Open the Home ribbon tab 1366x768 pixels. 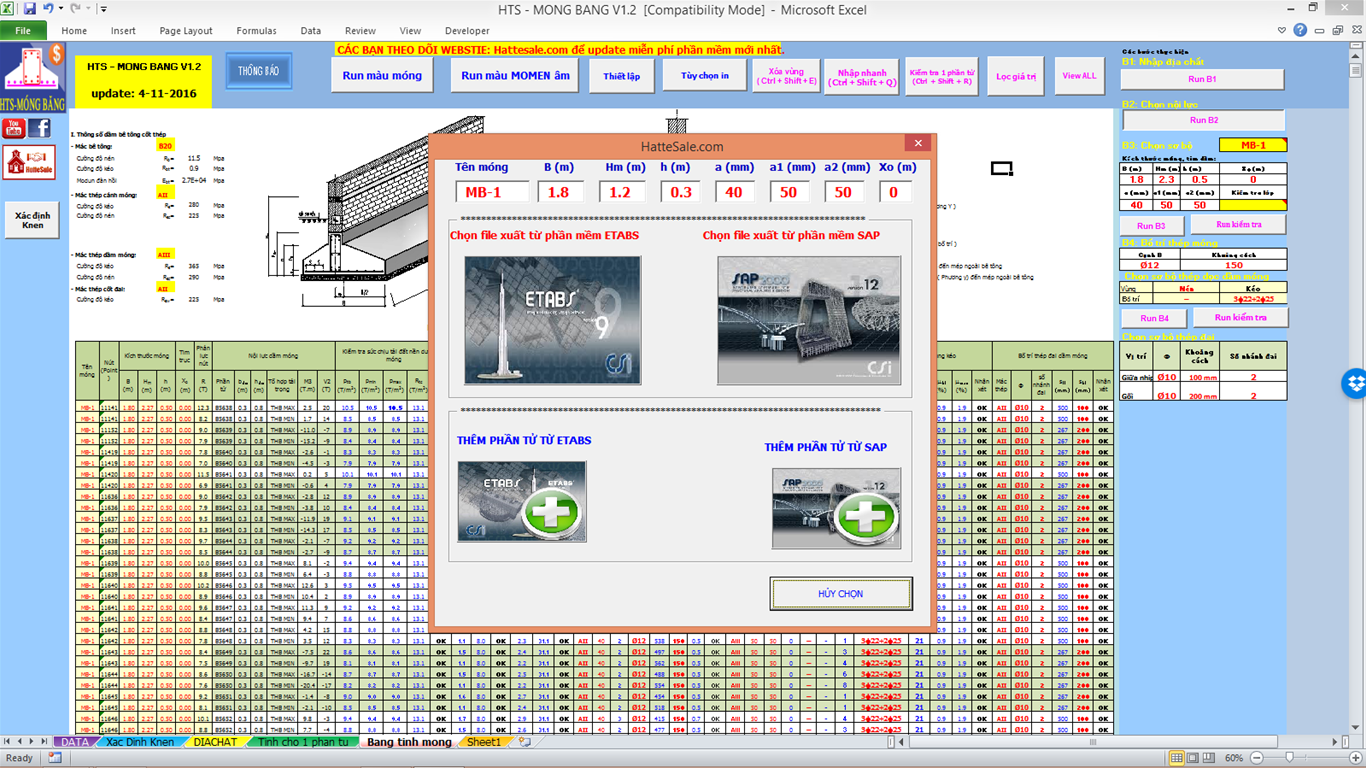point(74,31)
